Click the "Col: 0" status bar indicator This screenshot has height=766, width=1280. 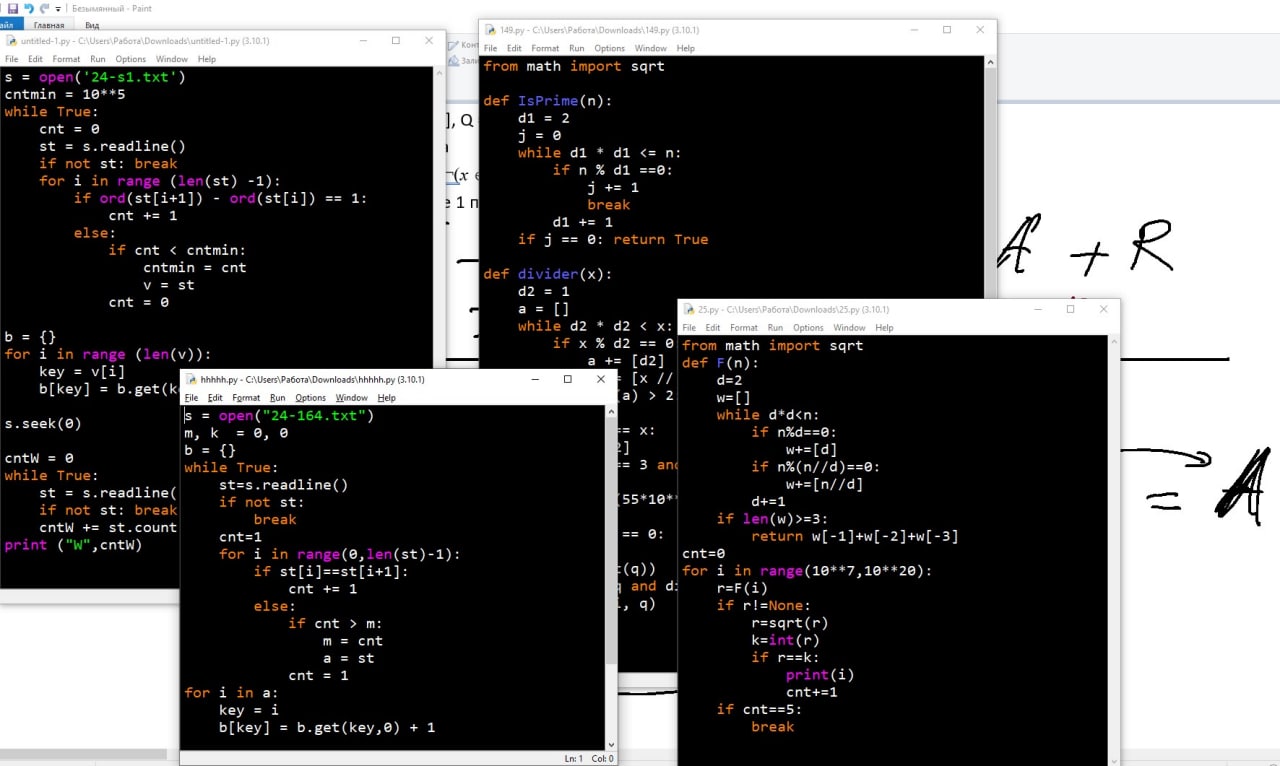click(602, 758)
